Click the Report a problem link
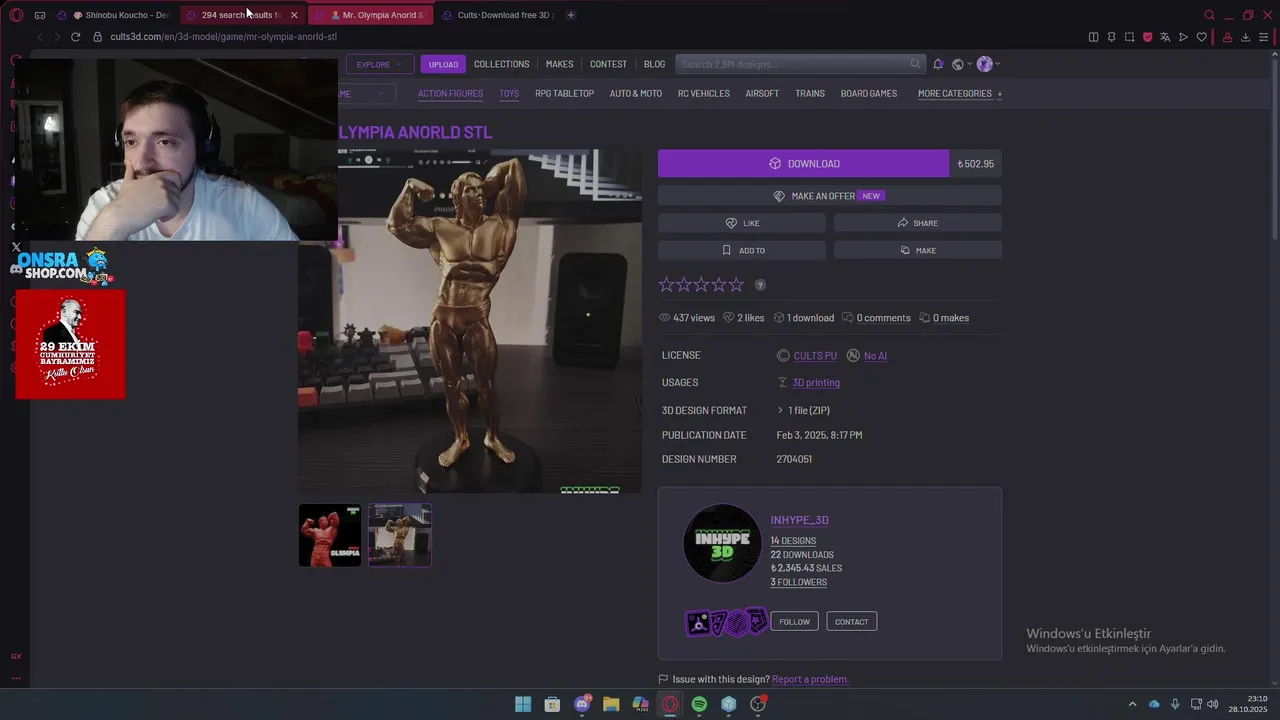The image size is (1280, 720). tap(810, 679)
